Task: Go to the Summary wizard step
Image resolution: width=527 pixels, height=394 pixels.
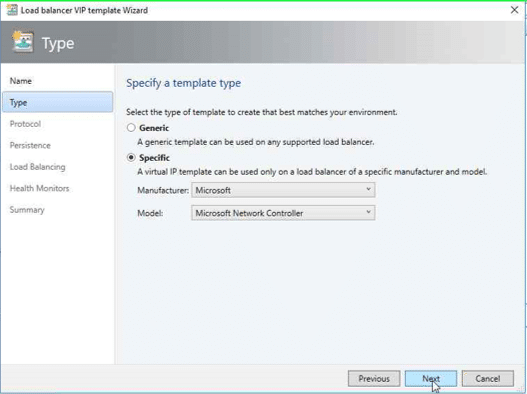Action: click(x=27, y=210)
